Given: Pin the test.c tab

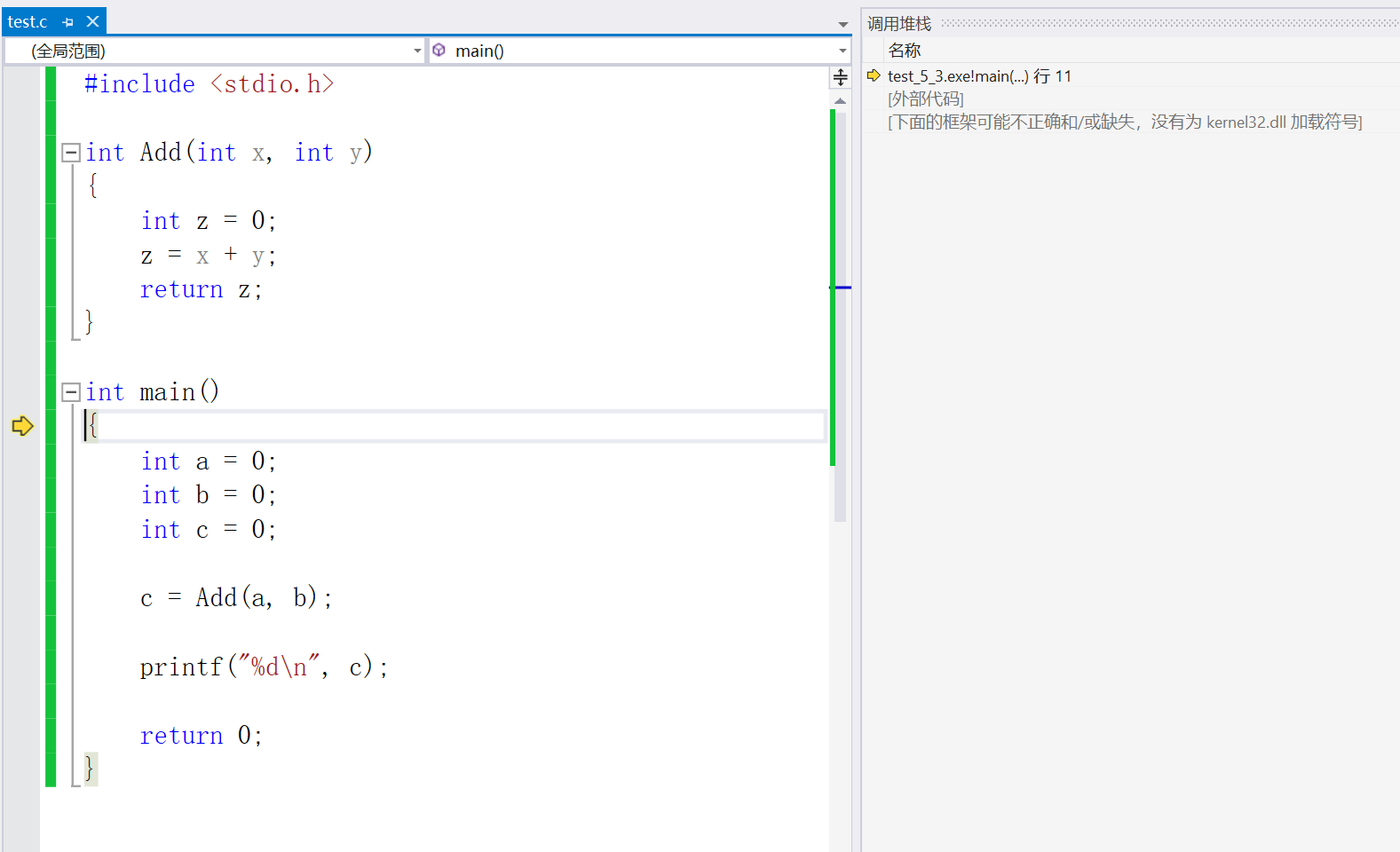Looking at the screenshot, I should (68, 22).
